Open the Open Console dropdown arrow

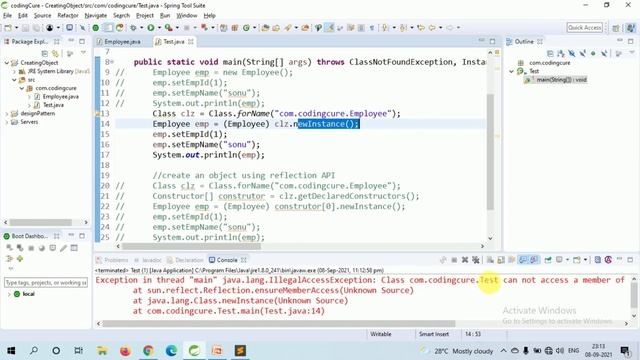click(585, 260)
